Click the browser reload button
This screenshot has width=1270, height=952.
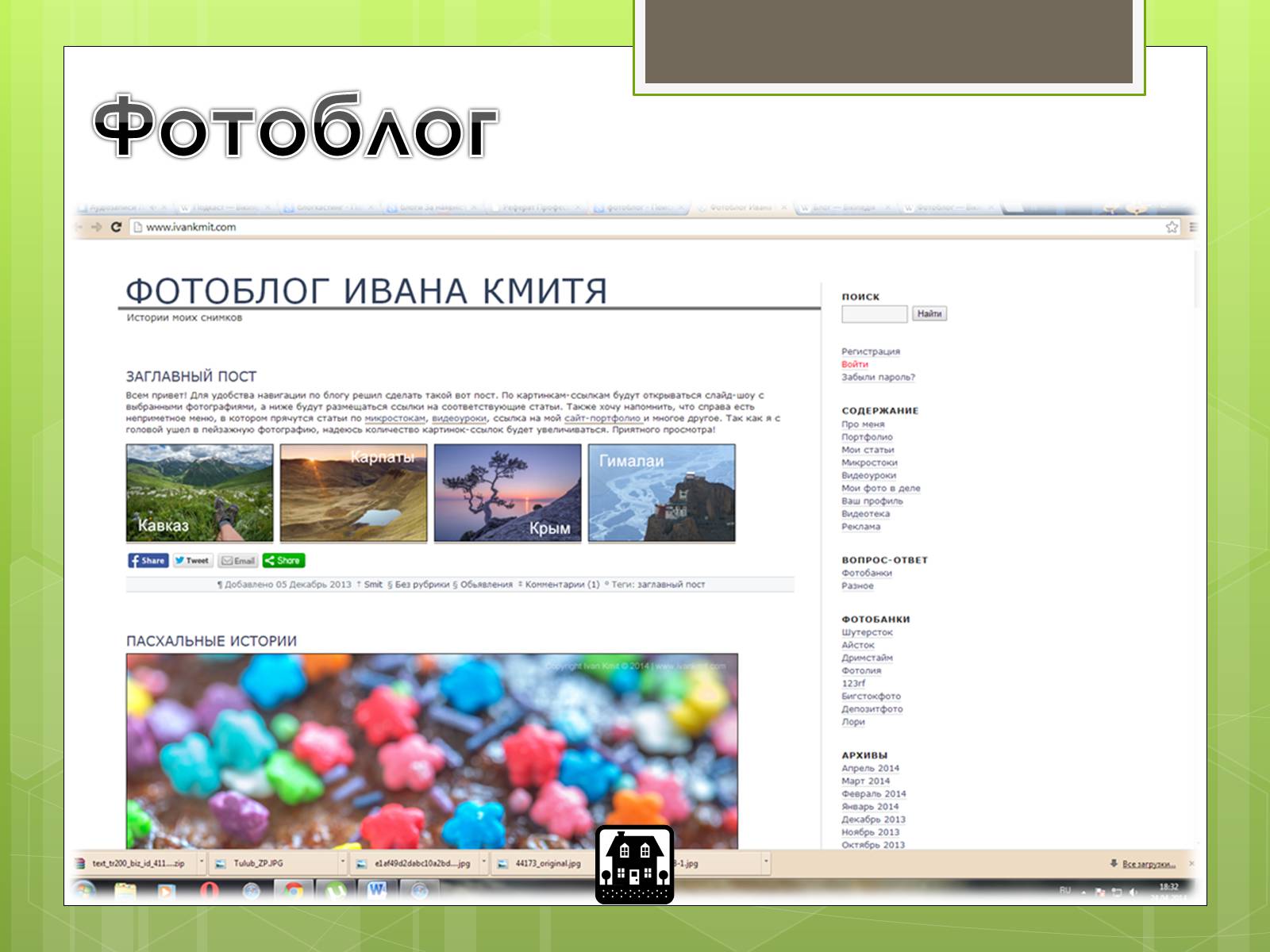[x=116, y=227]
